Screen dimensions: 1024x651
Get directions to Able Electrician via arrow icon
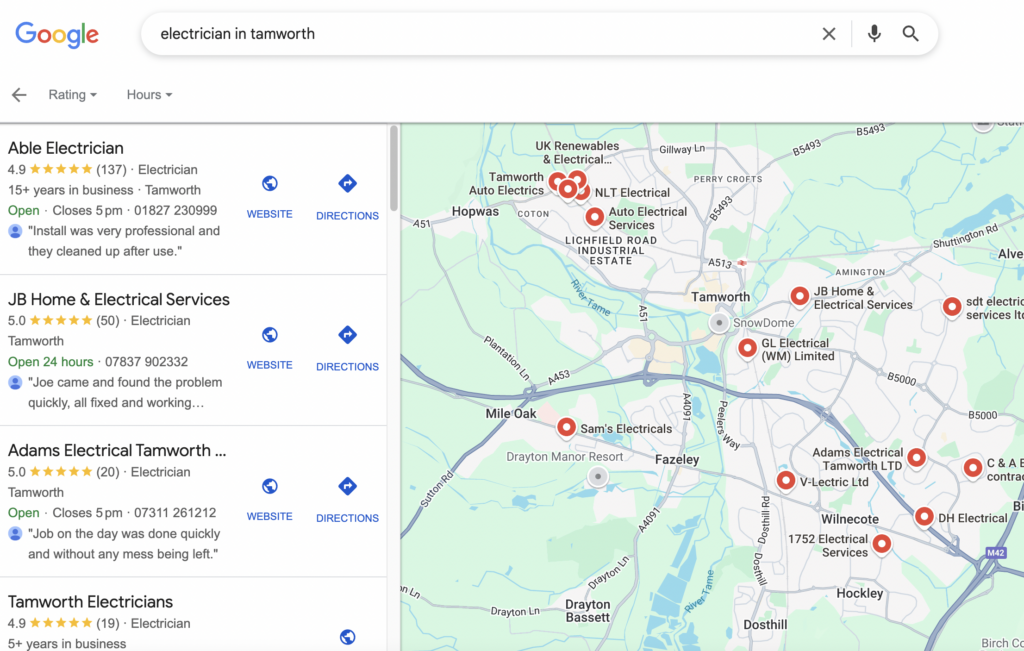point(347,183)
